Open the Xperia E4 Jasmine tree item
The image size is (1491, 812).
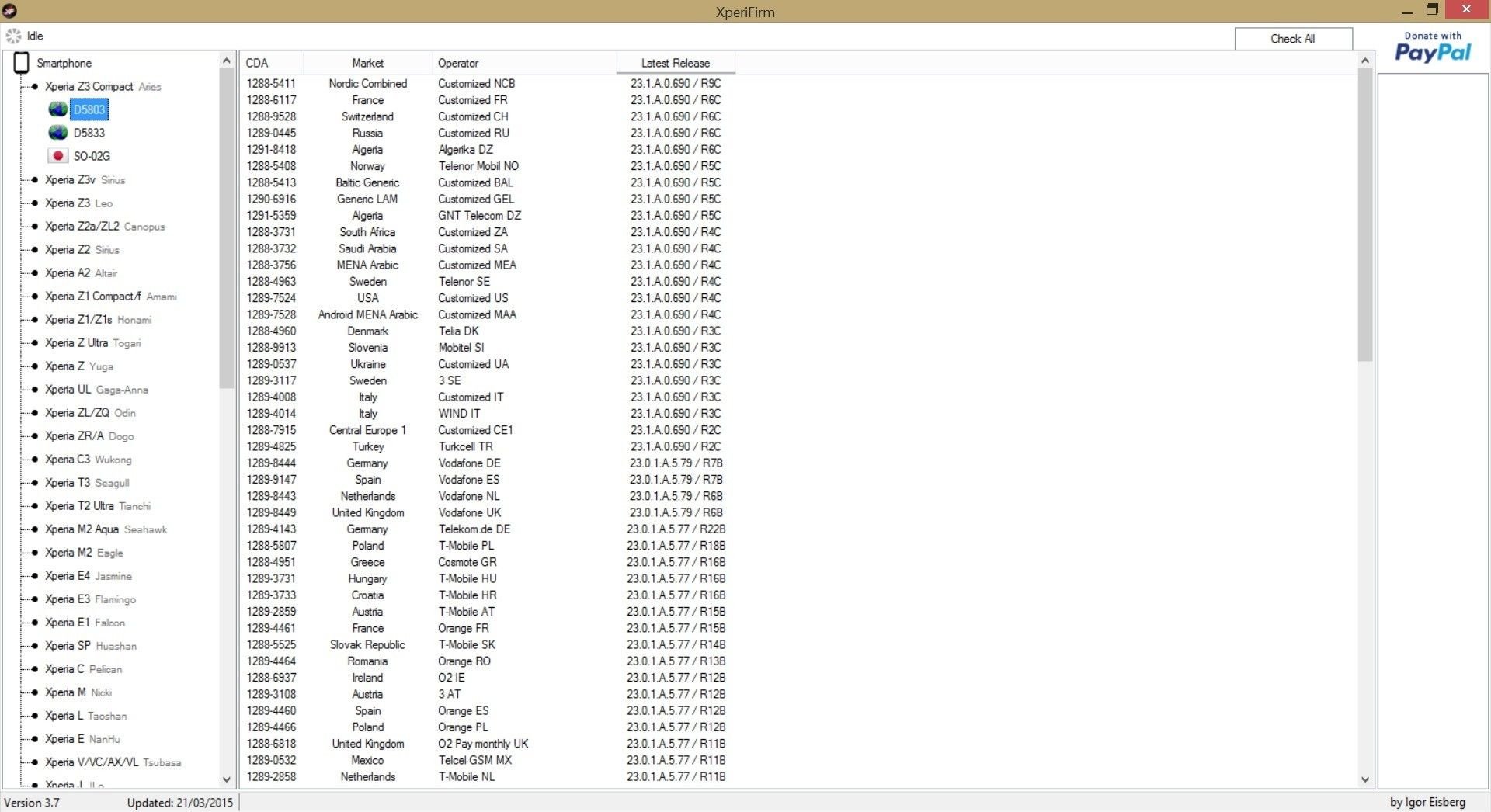88,575
